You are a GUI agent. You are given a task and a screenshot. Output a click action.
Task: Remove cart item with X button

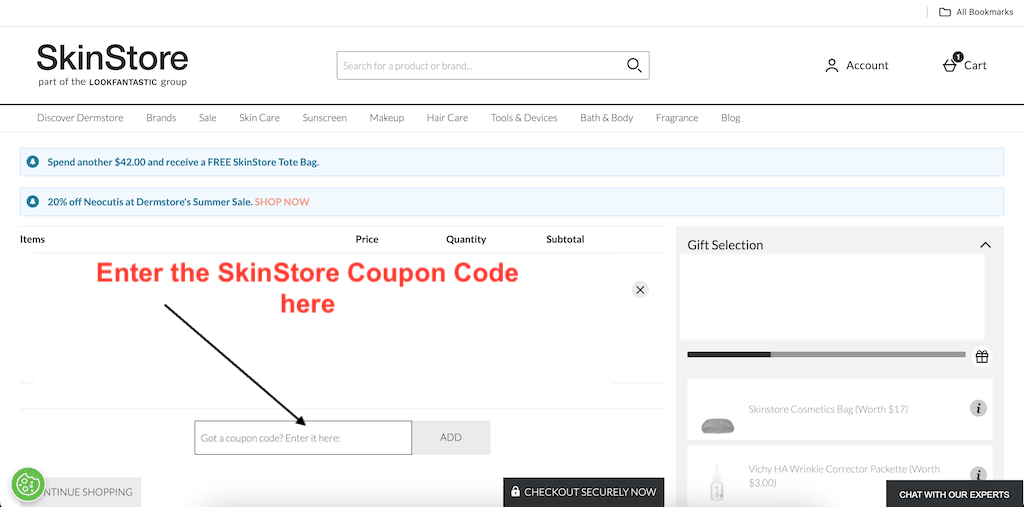click(640, 289)
